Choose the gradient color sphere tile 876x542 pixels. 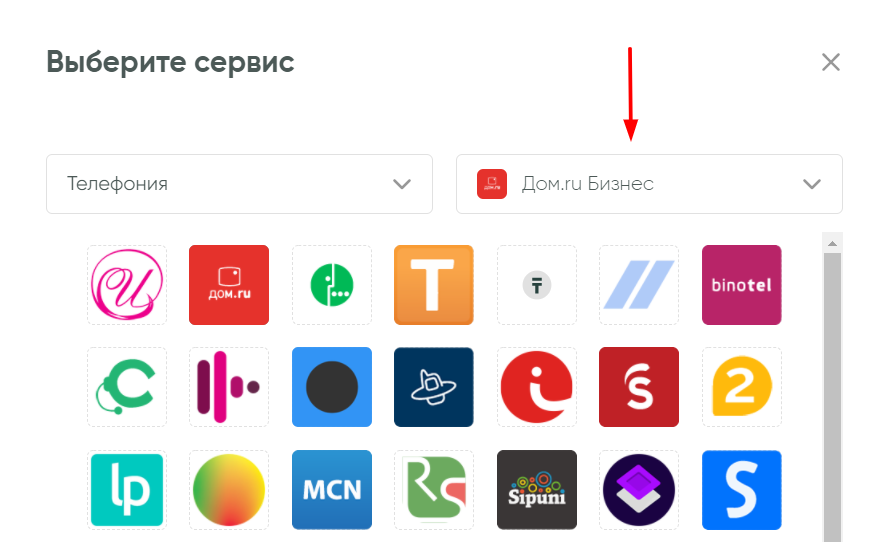229,489
